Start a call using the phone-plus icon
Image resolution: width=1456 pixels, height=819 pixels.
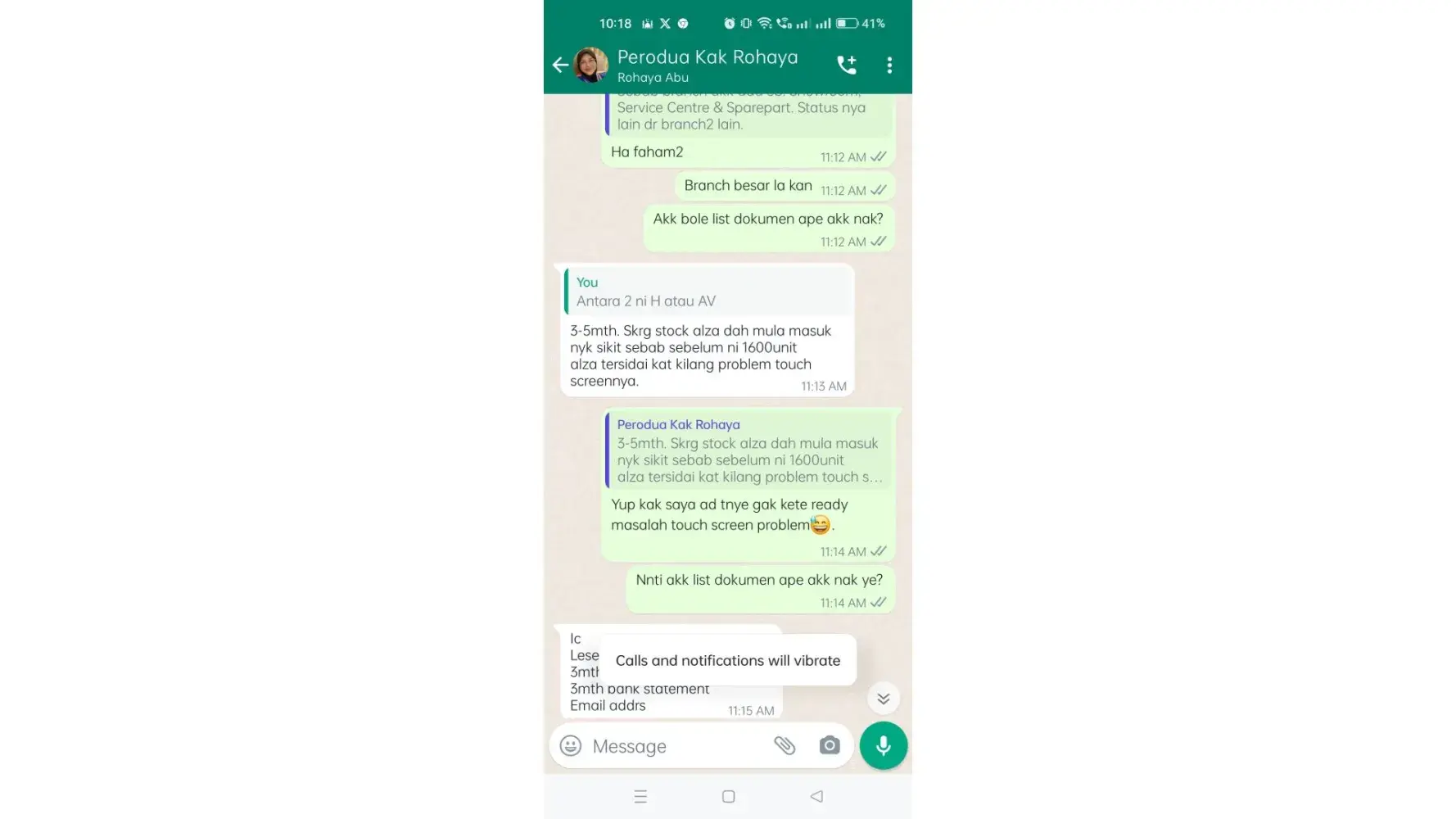[847, 65]
